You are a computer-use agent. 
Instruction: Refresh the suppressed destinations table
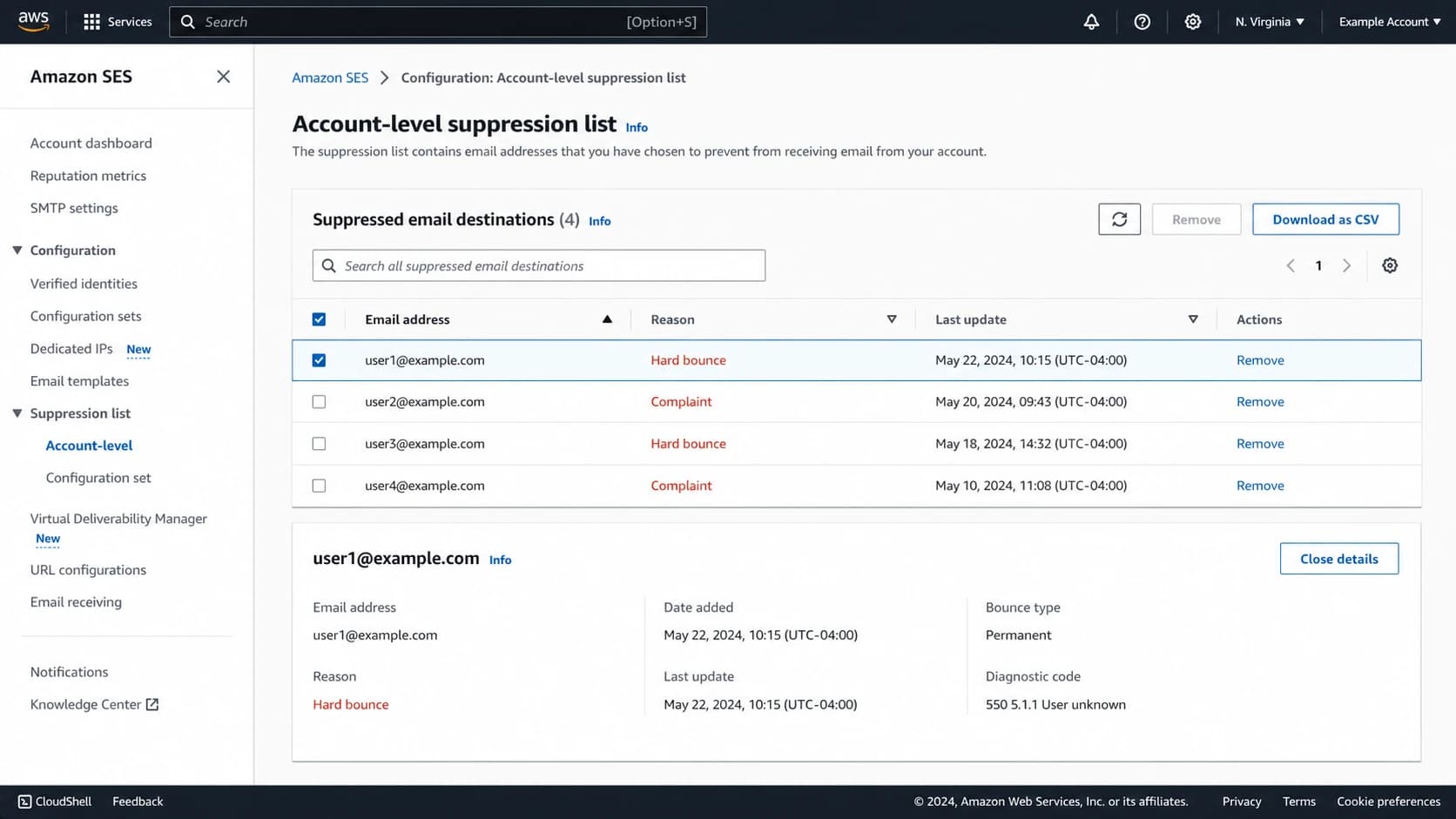click(1119, 219)
